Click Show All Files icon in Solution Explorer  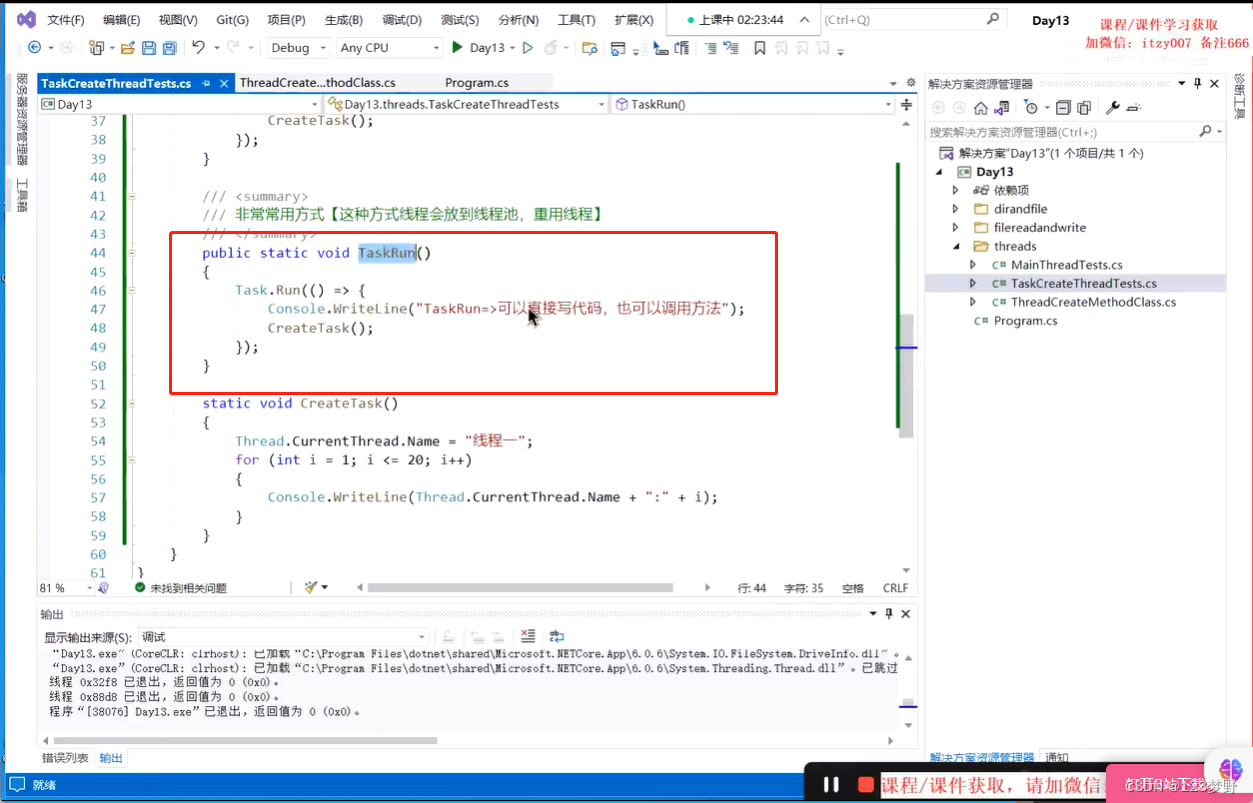pyautogui.click(x=1084, y=107)
